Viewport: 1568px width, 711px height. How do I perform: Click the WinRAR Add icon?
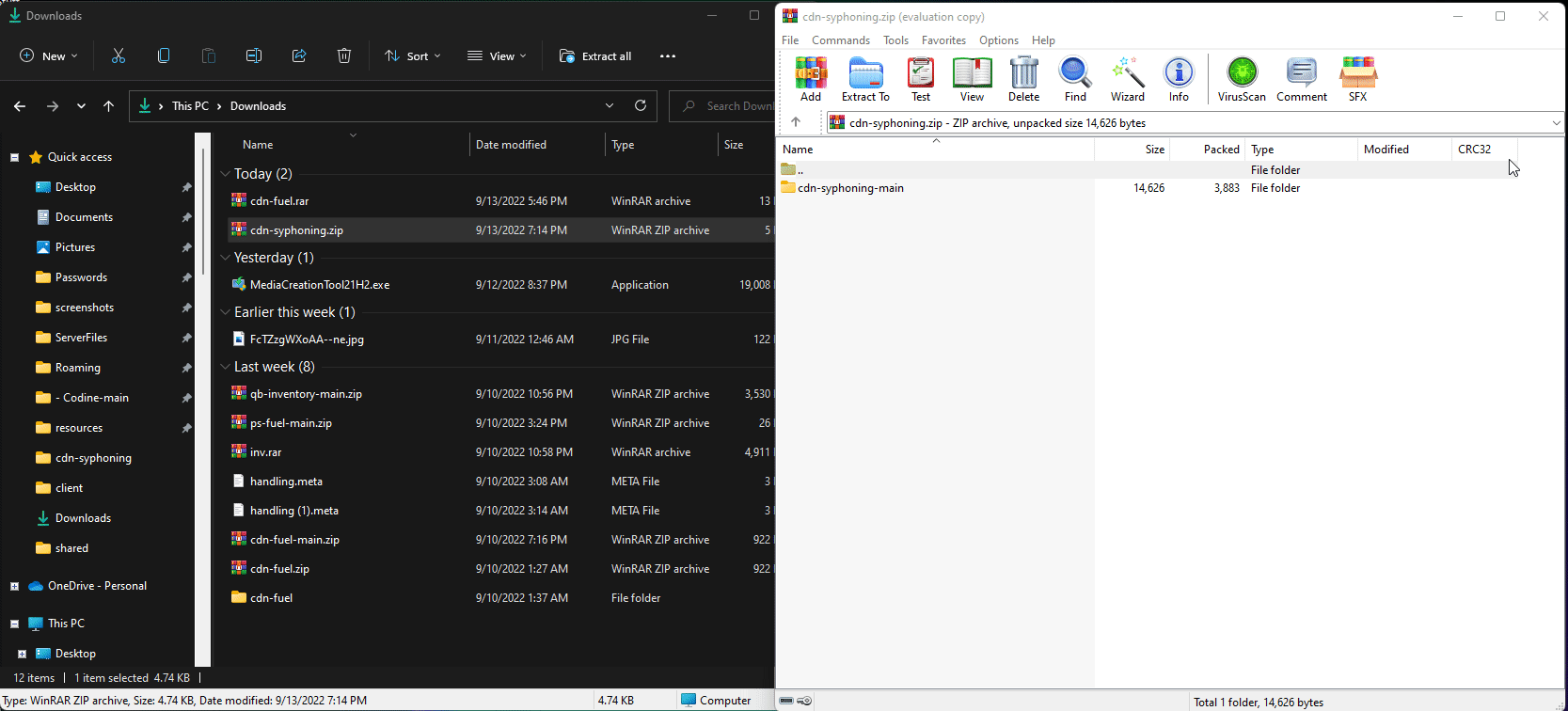810,79
